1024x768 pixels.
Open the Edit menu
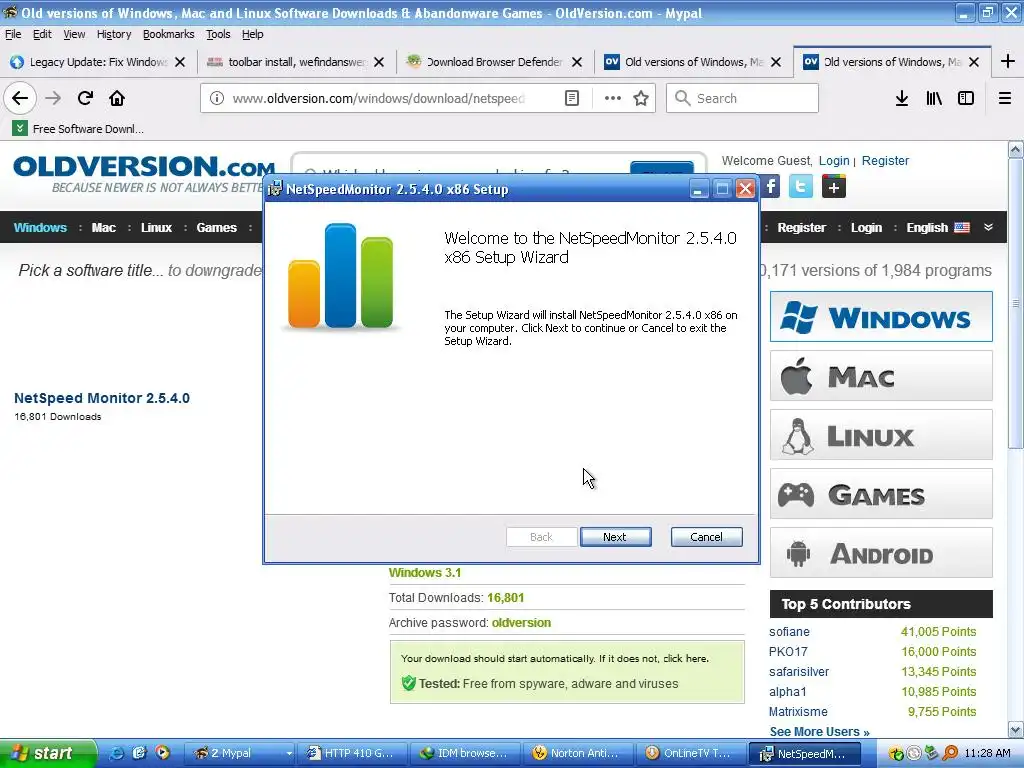pyautogui.click(x=42, y=34)
